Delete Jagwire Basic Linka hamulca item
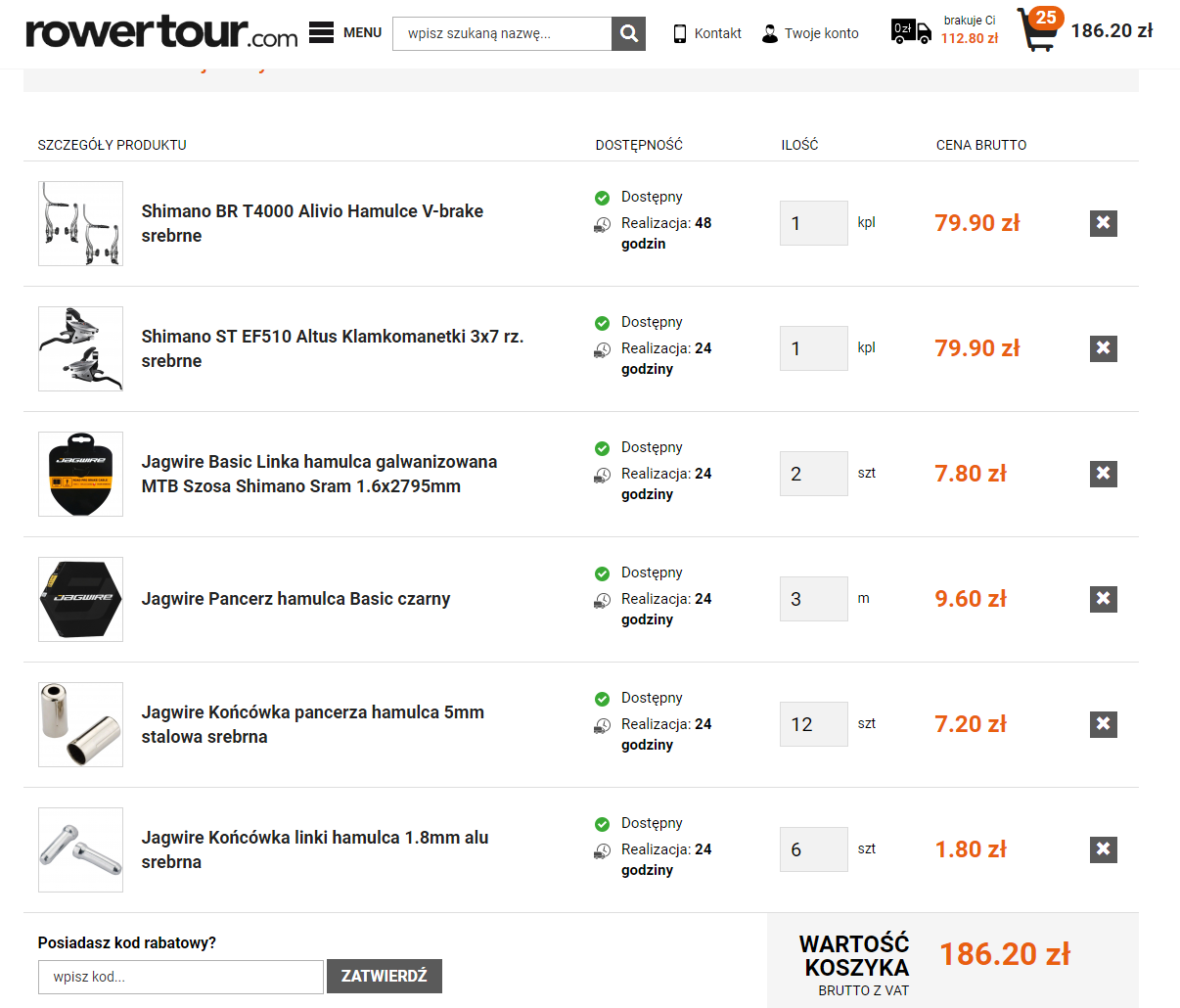This screenshot has height=1008, width=1180. [1103, 474]
